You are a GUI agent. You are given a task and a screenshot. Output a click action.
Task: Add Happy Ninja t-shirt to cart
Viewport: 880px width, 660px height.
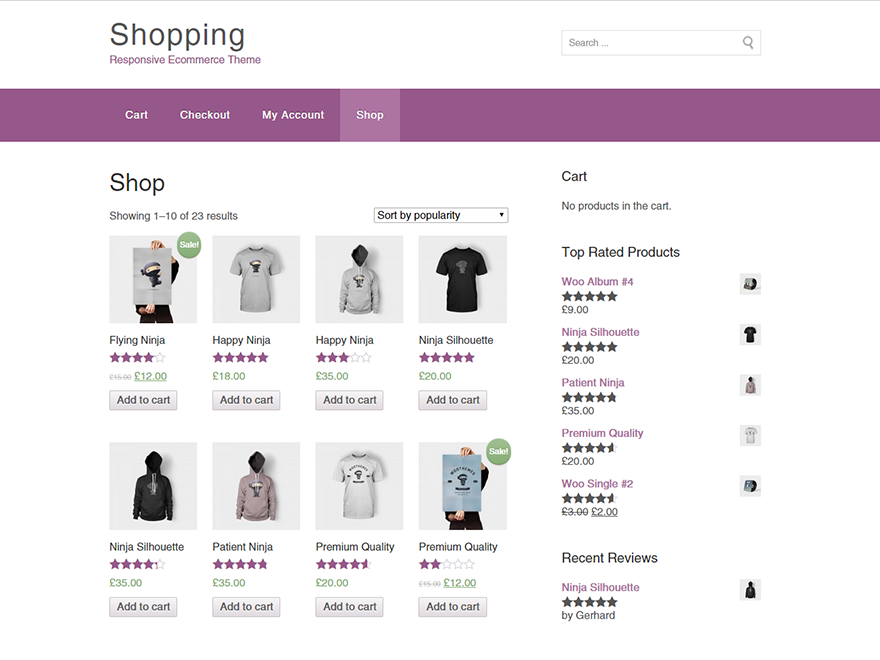(246, 399)
